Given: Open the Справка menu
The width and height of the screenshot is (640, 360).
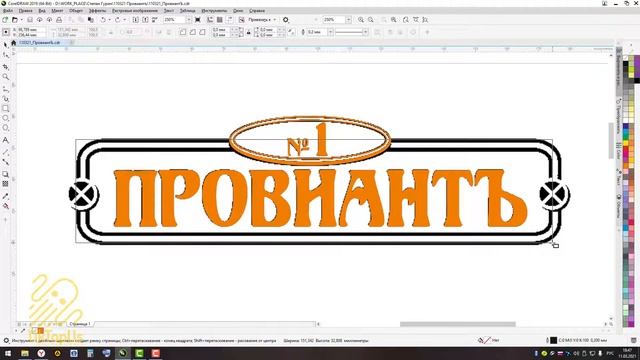Looking at the screenshot, I should 257,11.
